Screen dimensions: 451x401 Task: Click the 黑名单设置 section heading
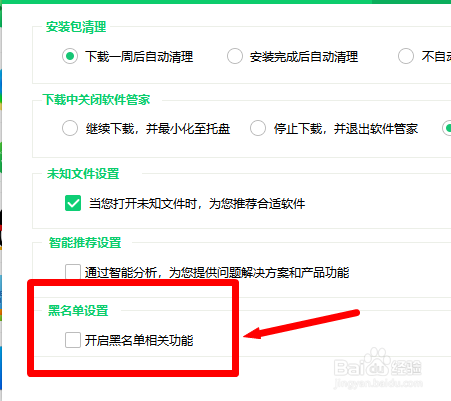[x=78, y=310]
